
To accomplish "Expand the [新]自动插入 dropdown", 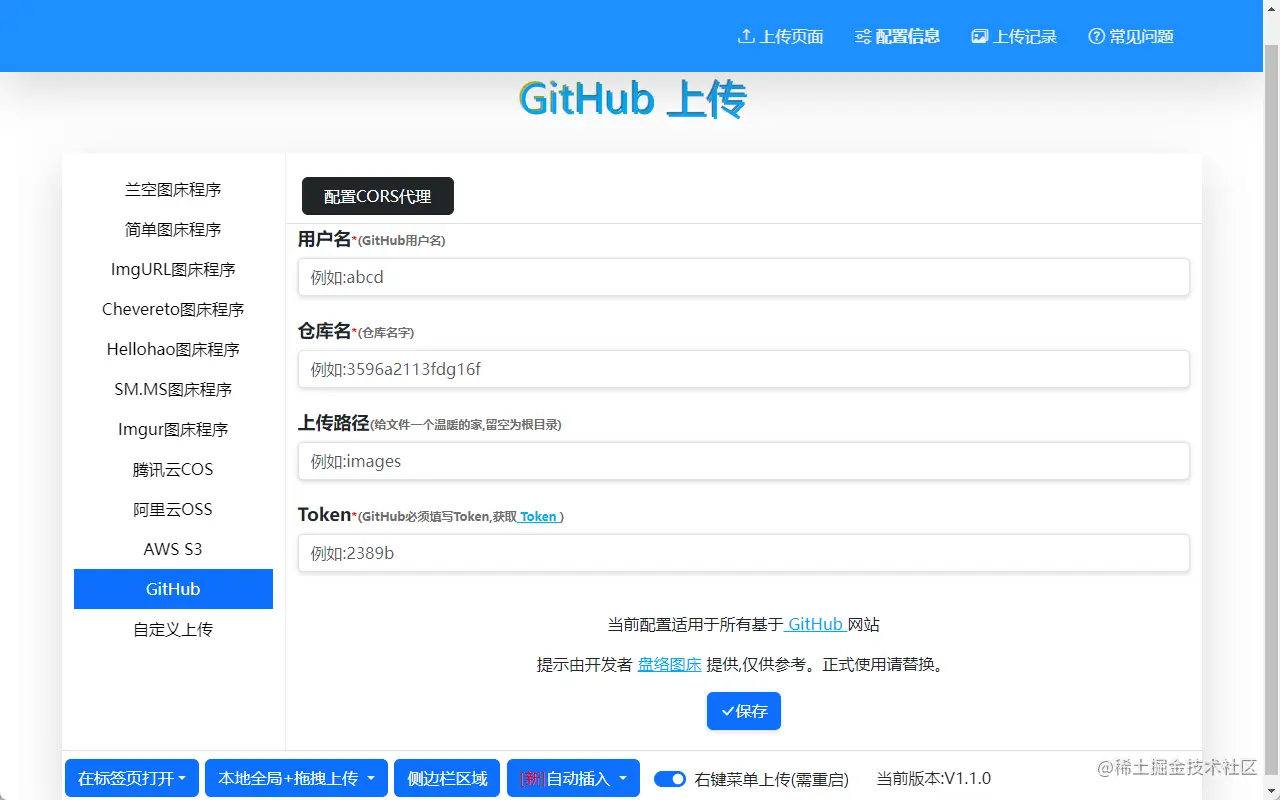I will [573, 778].
